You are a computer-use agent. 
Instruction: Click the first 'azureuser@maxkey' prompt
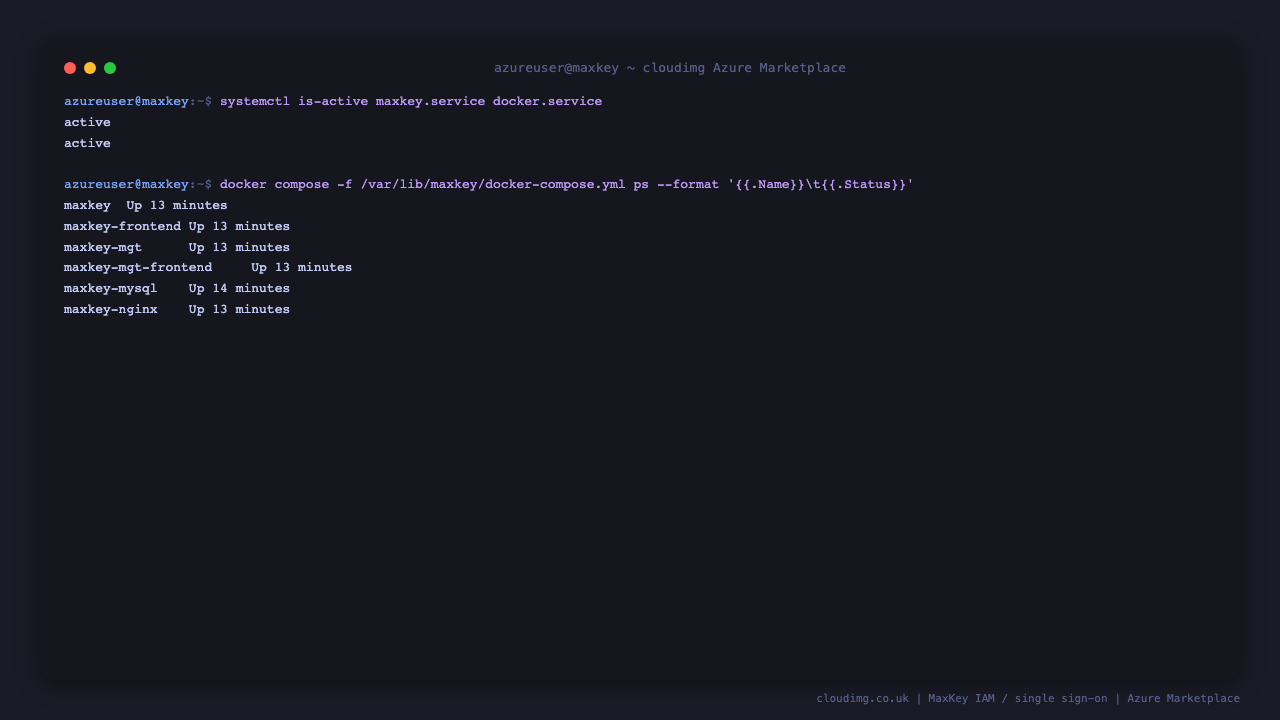click(126, 102)
